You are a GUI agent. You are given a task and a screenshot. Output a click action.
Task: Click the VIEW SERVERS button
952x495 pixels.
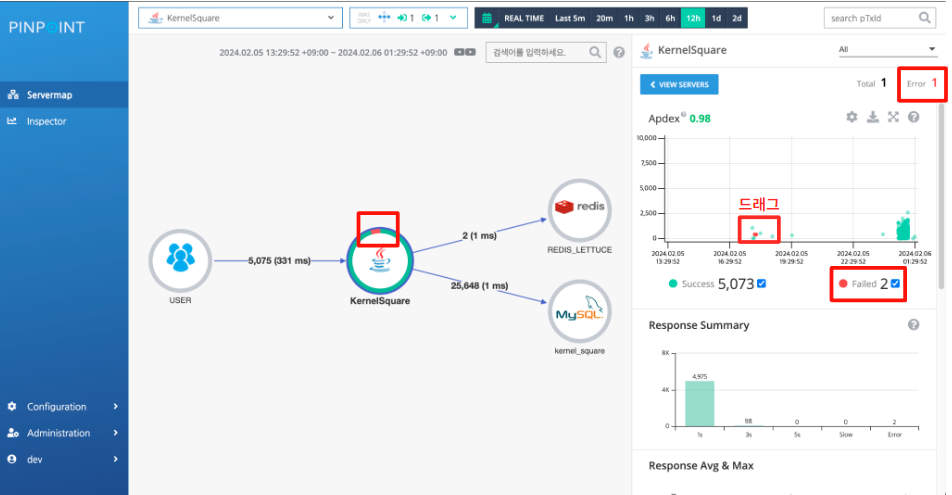click(x=679, y=84)
